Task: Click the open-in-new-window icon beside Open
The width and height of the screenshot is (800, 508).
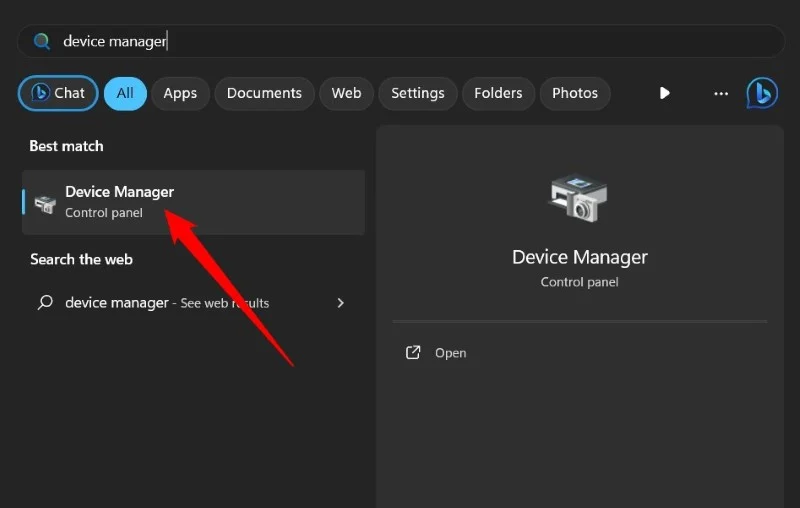Action: pyautogui.click(x=413, y=353)
